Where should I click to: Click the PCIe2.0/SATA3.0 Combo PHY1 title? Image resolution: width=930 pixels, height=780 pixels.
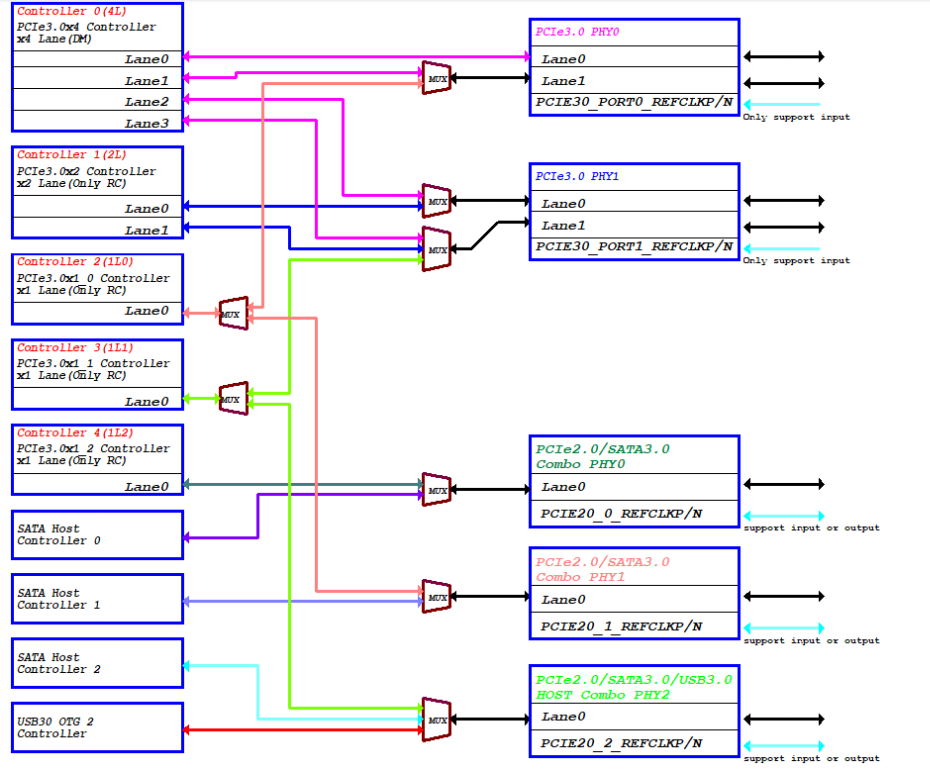pyautogui.click(x=603, y=569)
